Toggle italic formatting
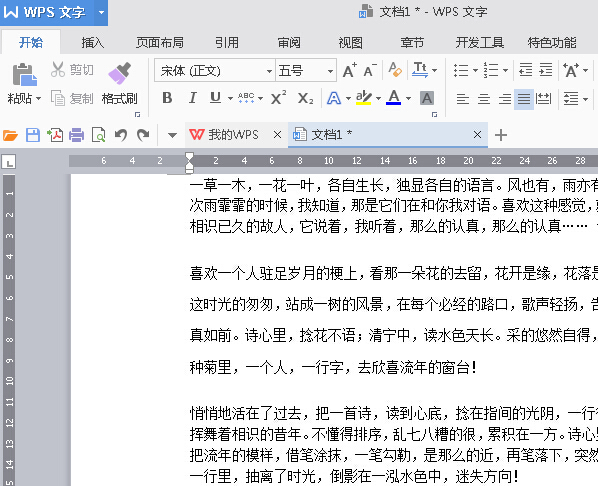Image resolution: width=598 pixels, height=486 pixels. click(x=193, y=98)
